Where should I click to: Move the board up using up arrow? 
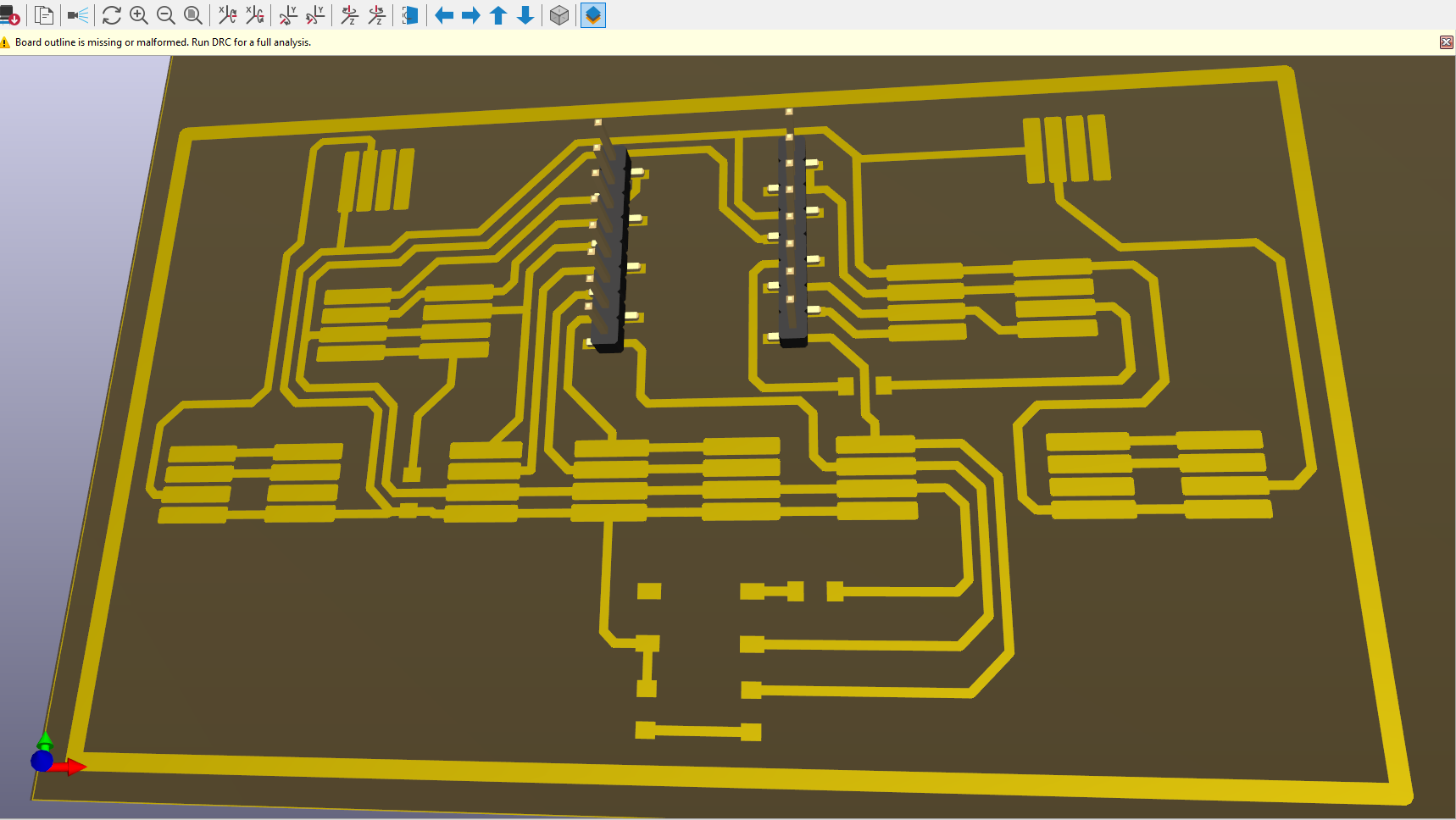pyautogui.click(x=498, y=15)
